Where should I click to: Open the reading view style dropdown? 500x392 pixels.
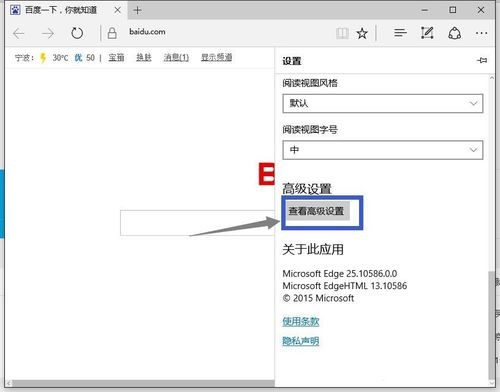[x=383, y=103]
